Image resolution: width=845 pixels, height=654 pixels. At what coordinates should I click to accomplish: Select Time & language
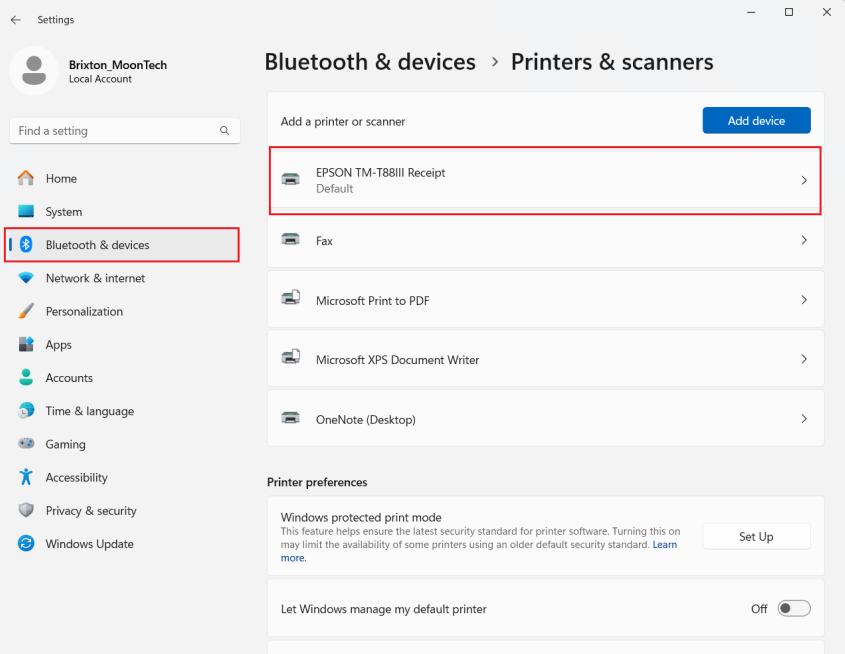point(122,411)
